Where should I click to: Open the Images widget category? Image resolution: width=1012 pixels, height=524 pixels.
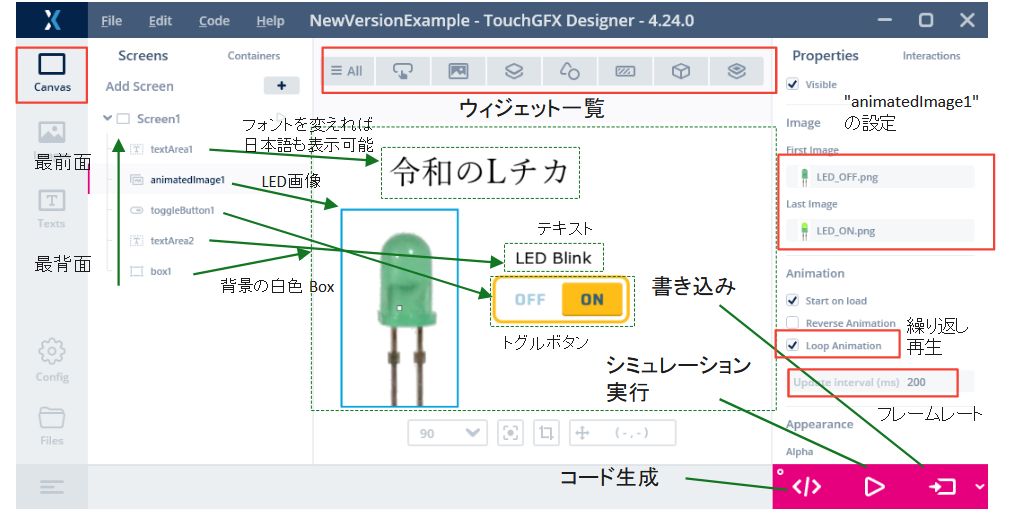[x=459, y=71]
